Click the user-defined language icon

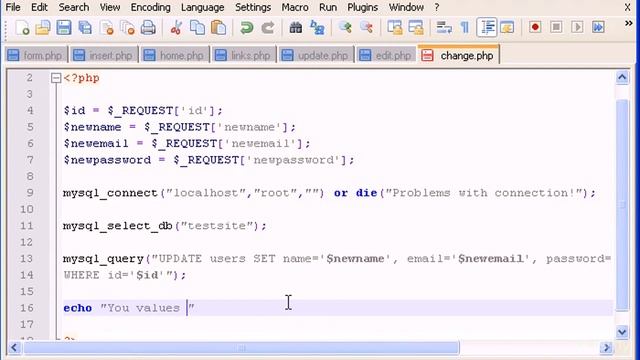tap(507, 28)
